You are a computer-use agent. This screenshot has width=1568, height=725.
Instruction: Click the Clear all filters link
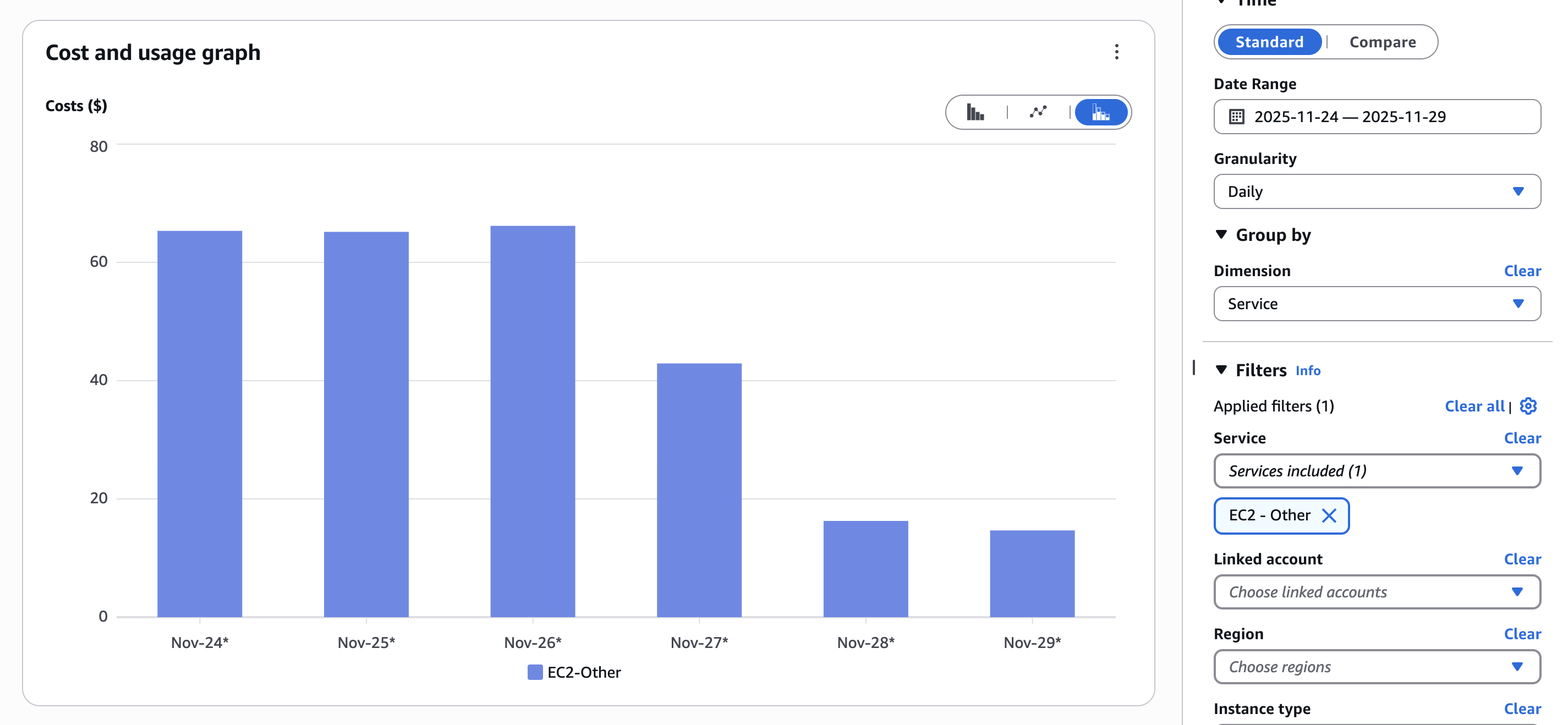point(1475,406)
